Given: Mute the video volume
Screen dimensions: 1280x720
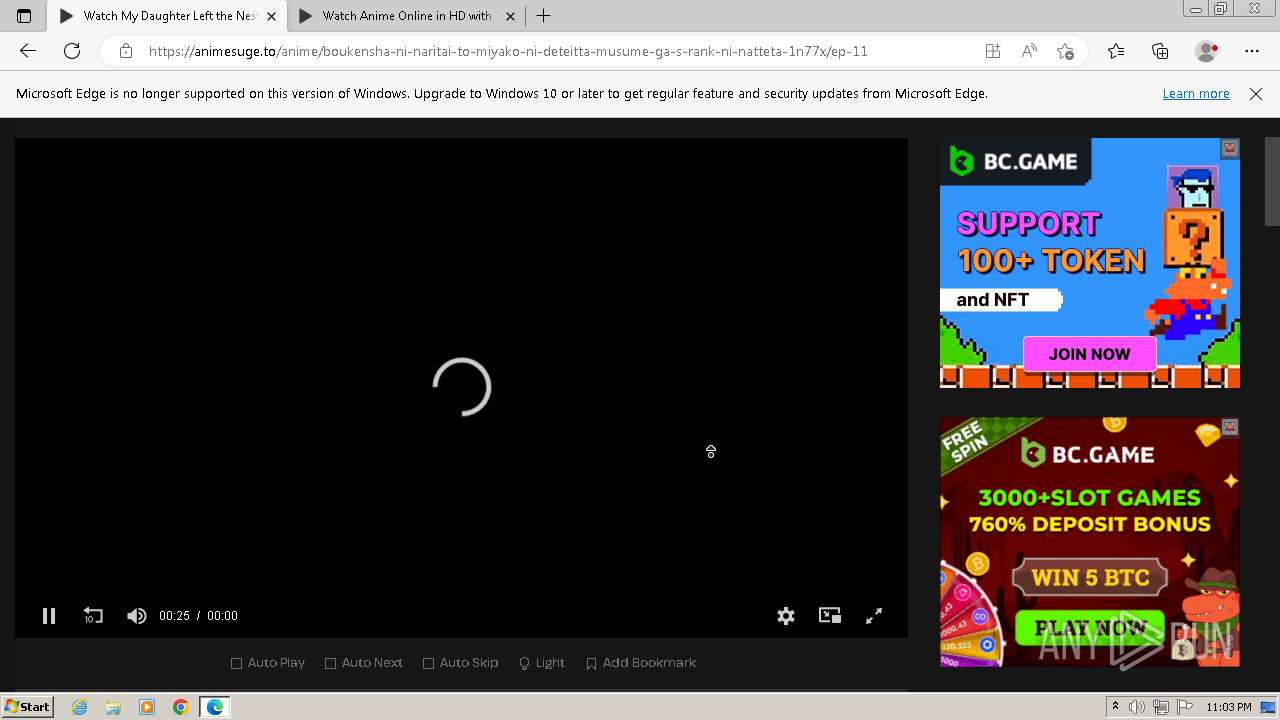Looking at the screenshot, I should (x=137, y=616).
